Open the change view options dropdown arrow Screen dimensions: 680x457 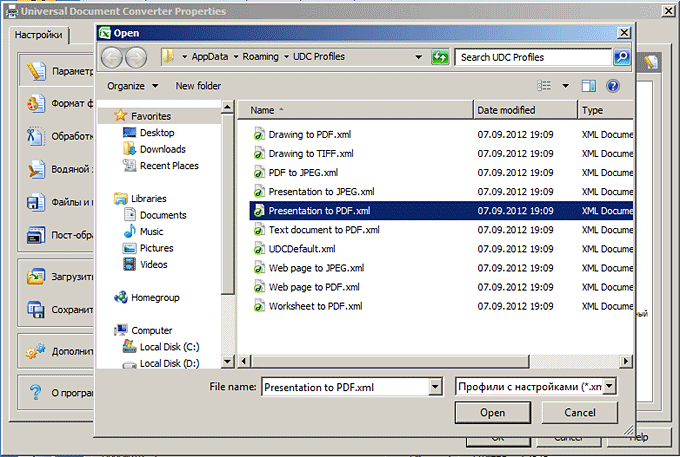(x=566, y=87)
